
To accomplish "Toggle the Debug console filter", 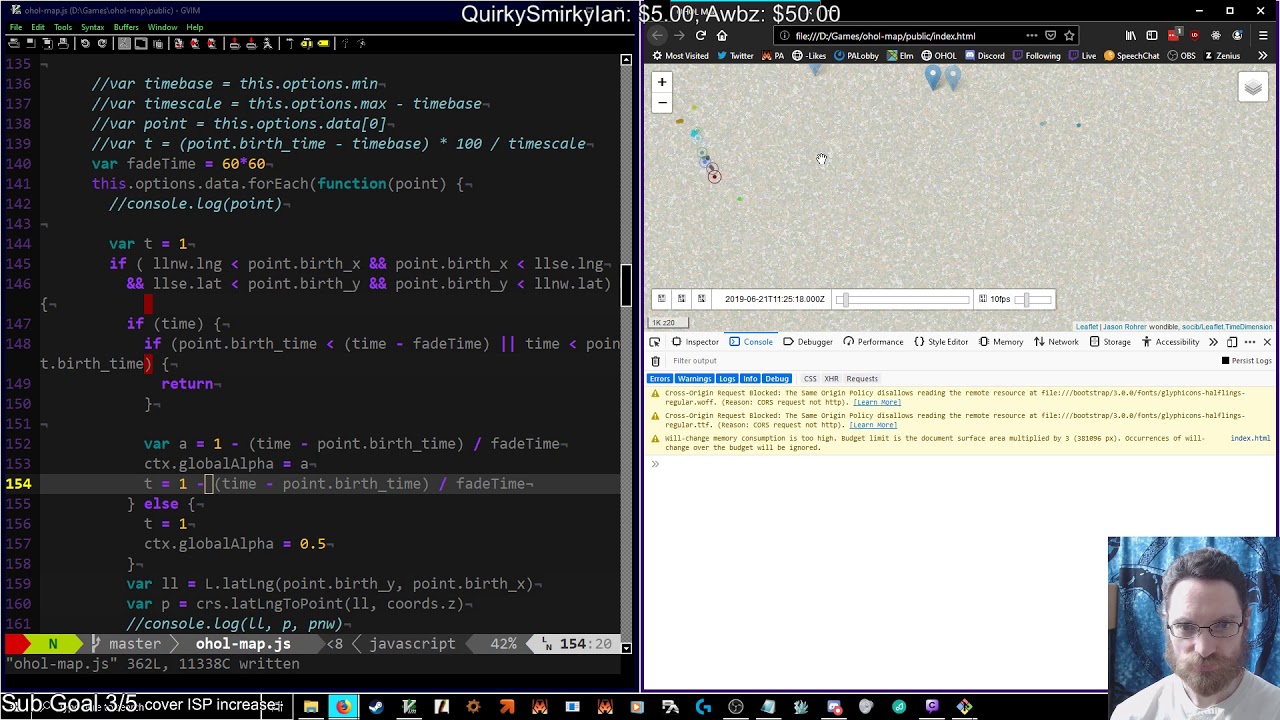I will (777, 379).
